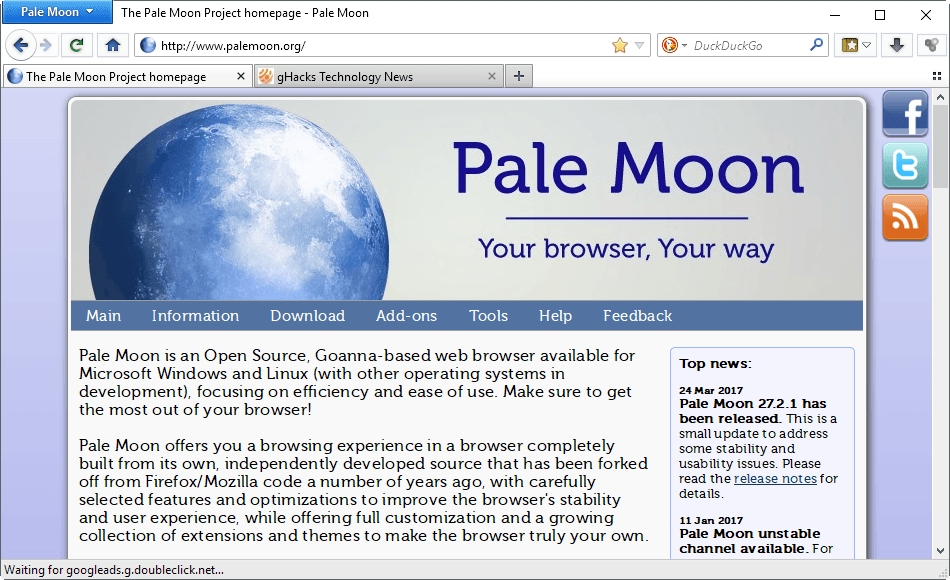
Task: Open the Pale Moon application menu
Action: tap(58, 13)
